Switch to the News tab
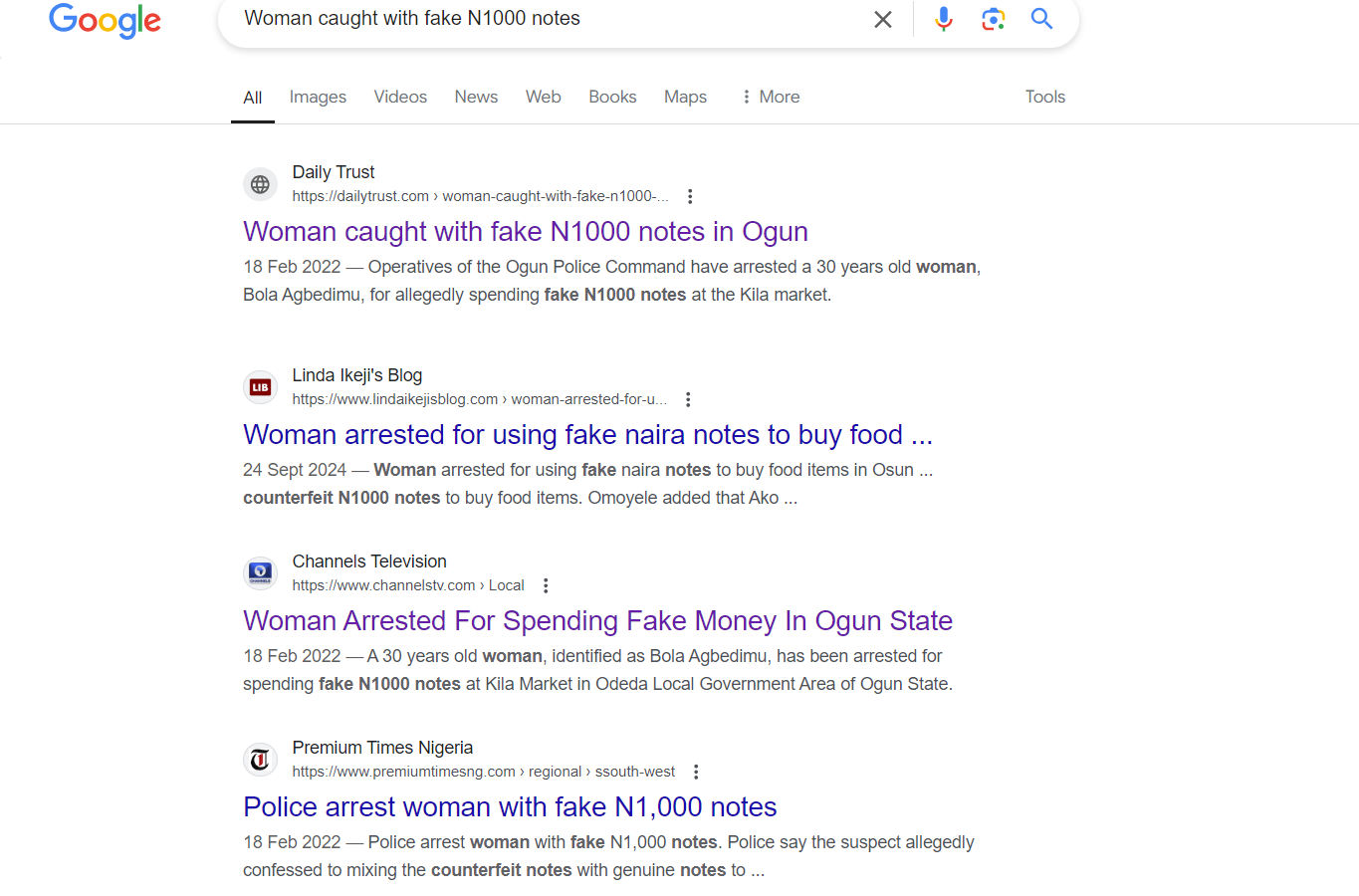Image resolution: width=1359 pixels, height=896 pixels. coord(476,97)
